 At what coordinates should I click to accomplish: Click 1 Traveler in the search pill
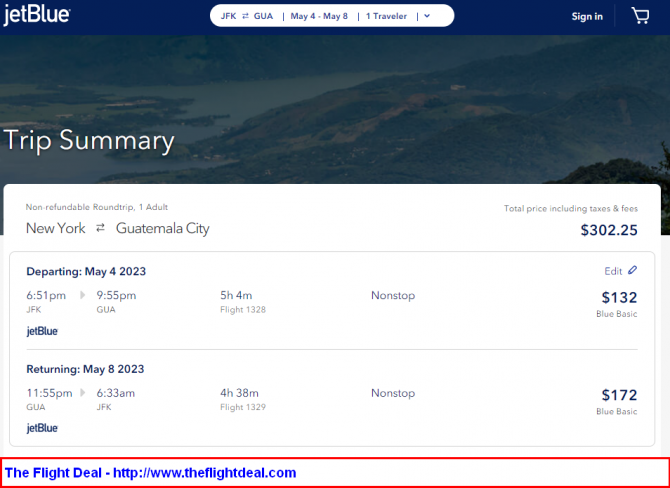(386, 16)
